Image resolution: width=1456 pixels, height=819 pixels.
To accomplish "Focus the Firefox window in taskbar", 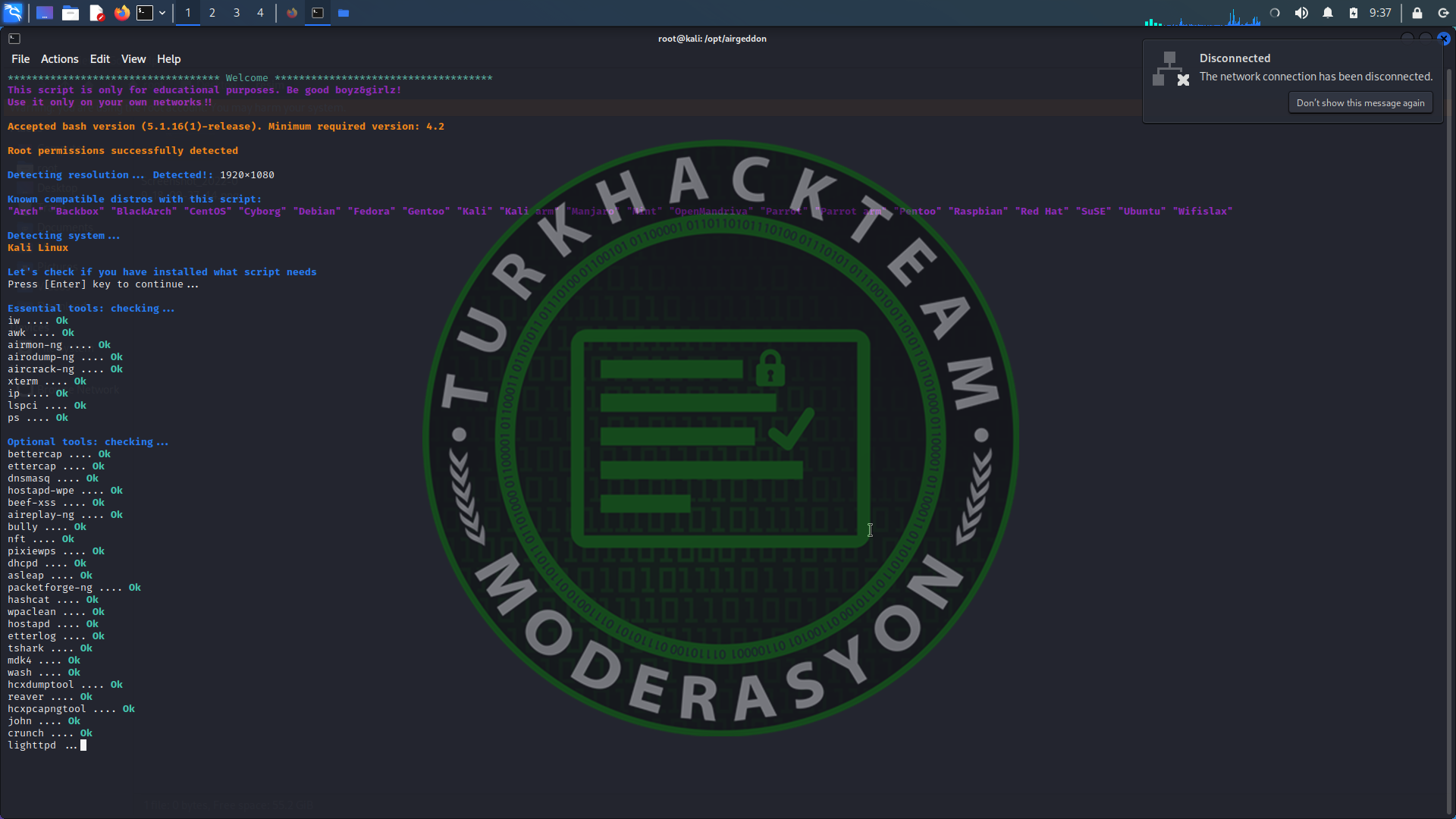I will coord(292,13).
